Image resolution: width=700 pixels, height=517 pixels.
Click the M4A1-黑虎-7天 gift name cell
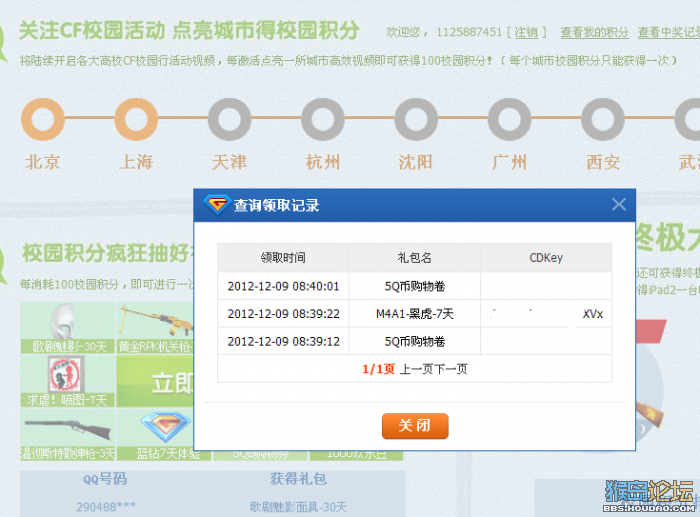[415, 314]
